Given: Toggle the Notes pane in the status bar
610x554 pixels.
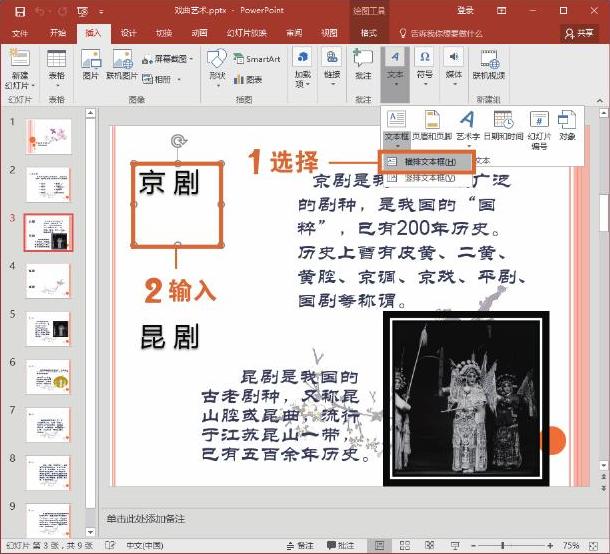Looking at the screenshot, I should coord(300,545).
